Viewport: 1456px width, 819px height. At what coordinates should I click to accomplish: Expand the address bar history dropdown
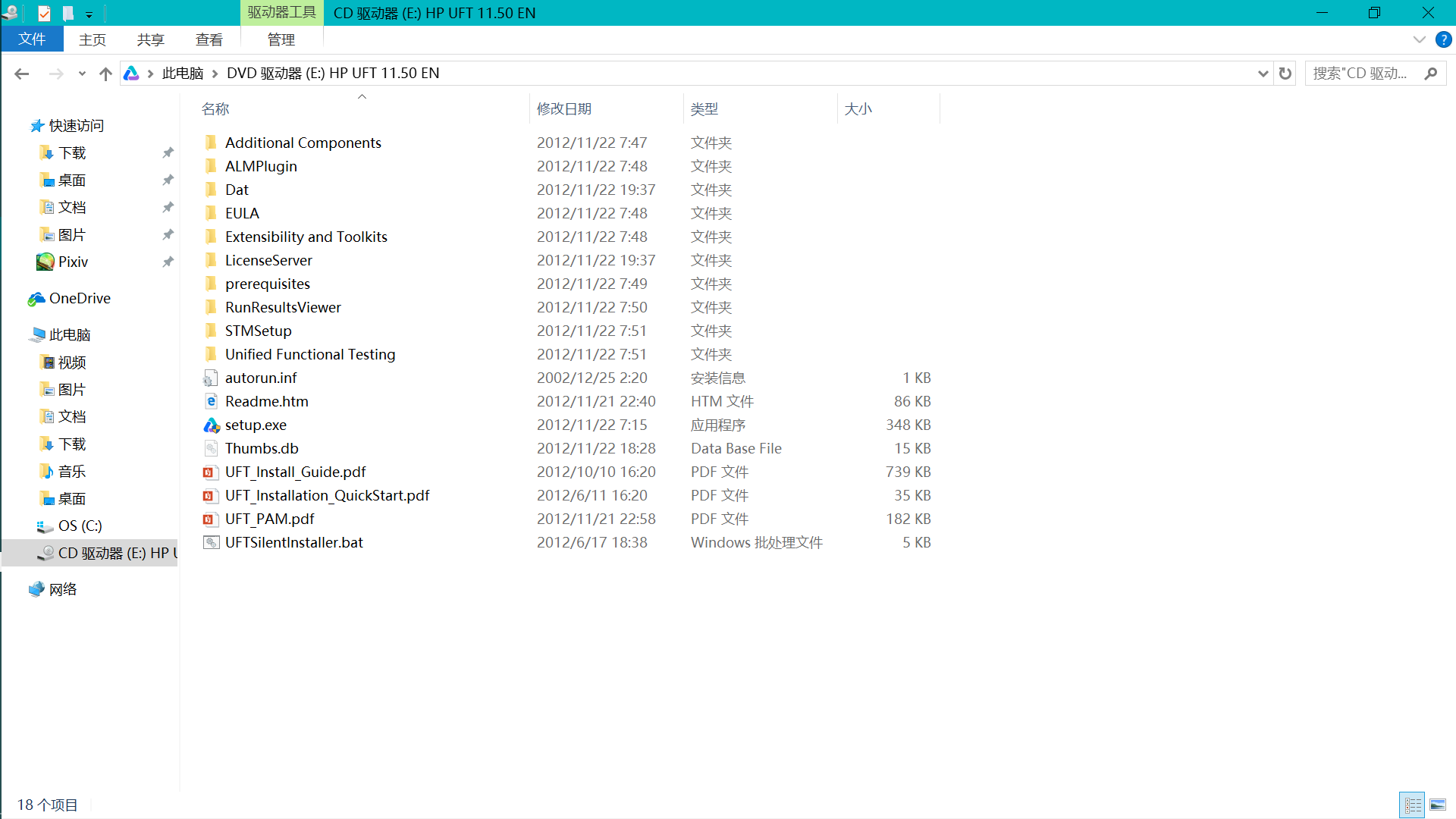pos(1263,74)
